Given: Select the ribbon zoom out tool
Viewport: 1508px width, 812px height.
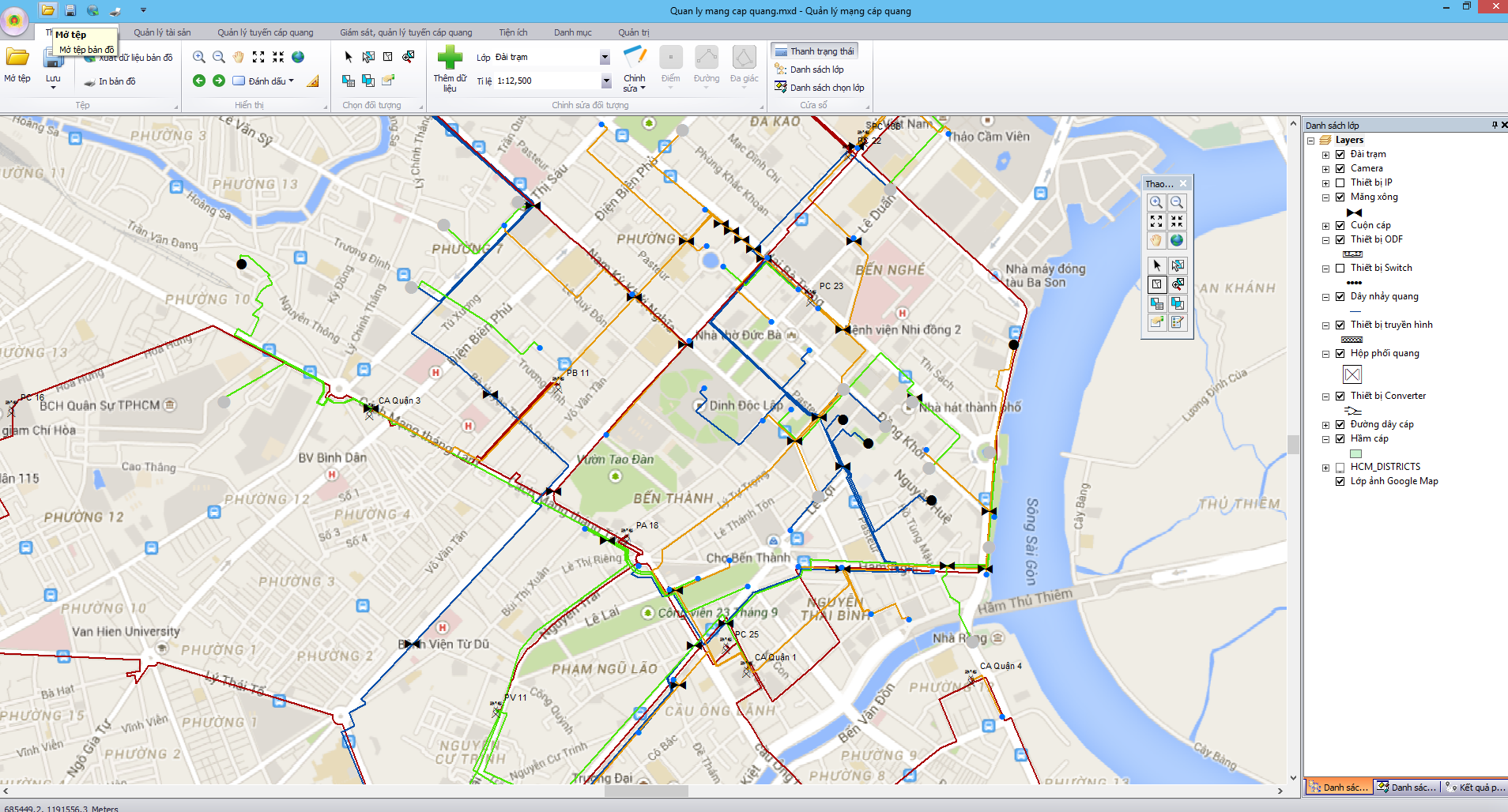Looking at the screenshot, I should point(219,57).
